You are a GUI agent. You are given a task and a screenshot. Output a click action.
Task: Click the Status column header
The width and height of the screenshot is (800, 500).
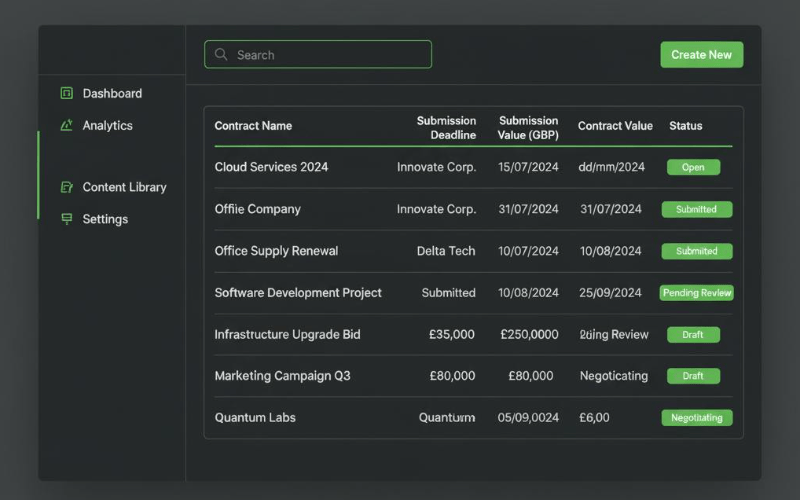(686, 126)
